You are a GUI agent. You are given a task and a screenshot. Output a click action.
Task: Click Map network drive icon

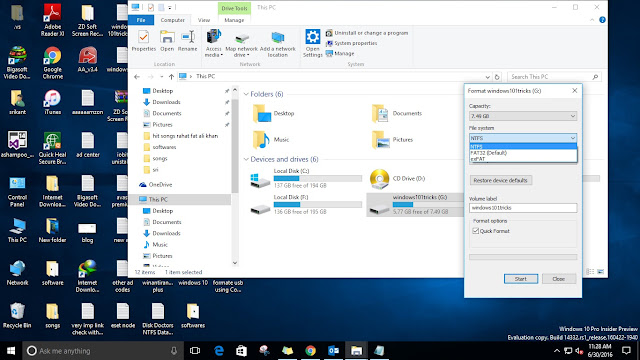(x=242, y=43)
